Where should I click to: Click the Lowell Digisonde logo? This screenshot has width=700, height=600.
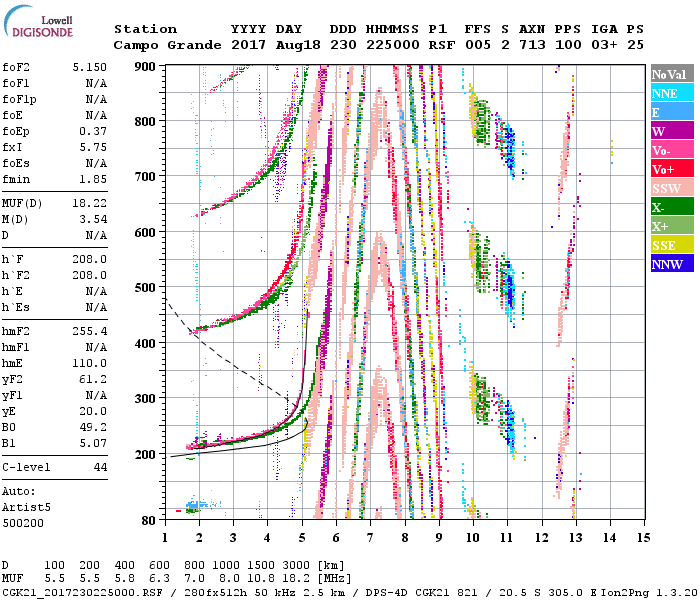pyautogui.click(x=38, y=22)
